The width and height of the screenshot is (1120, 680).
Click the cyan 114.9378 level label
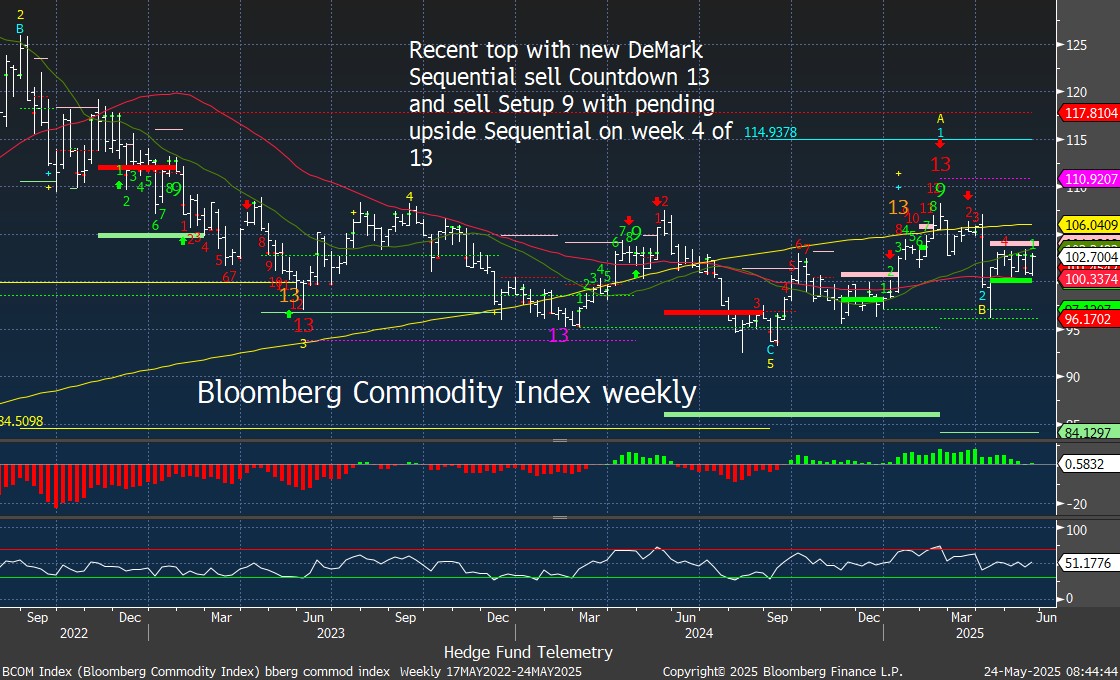(770, 132)
